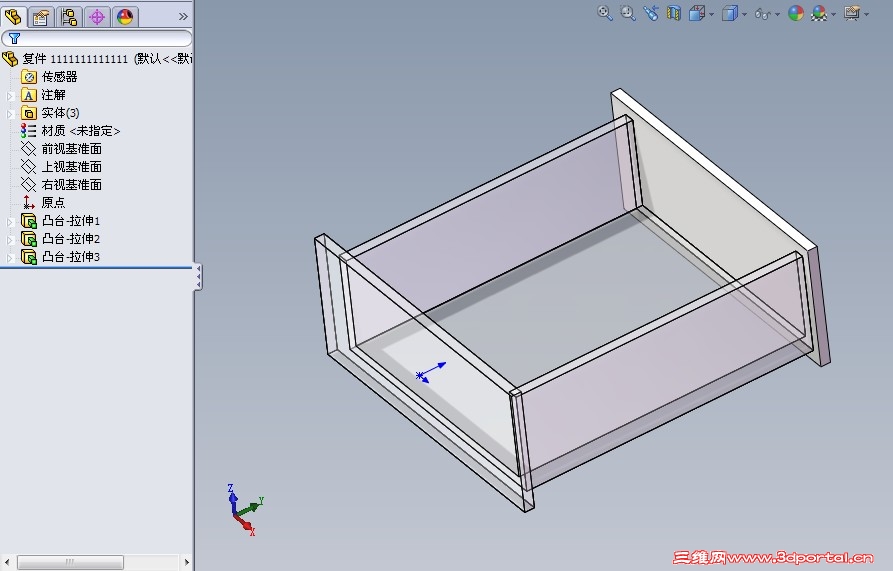Open the Display Style dropdown arrow

(744, 14)
